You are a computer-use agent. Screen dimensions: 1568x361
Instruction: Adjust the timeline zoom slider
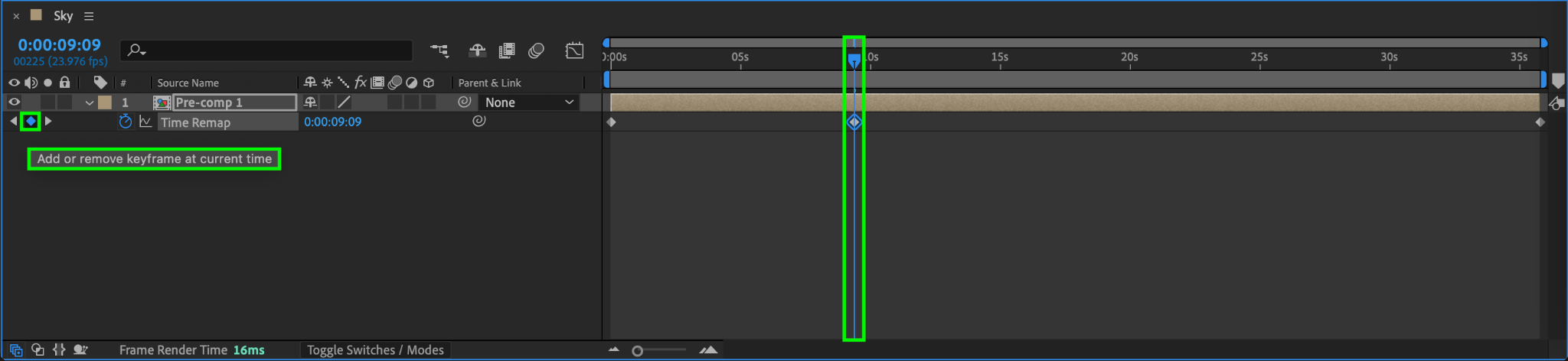point(637,351)
